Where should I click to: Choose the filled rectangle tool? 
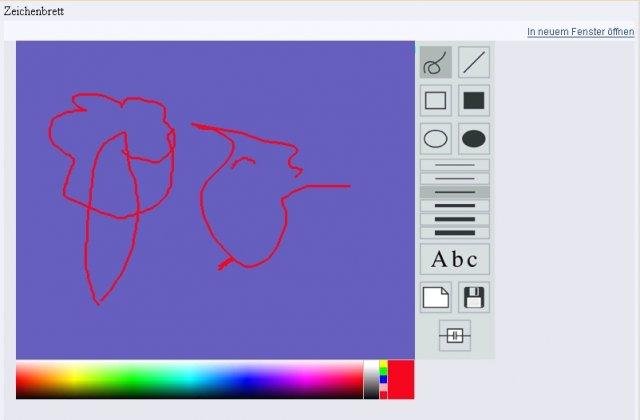tap(474, 100)
